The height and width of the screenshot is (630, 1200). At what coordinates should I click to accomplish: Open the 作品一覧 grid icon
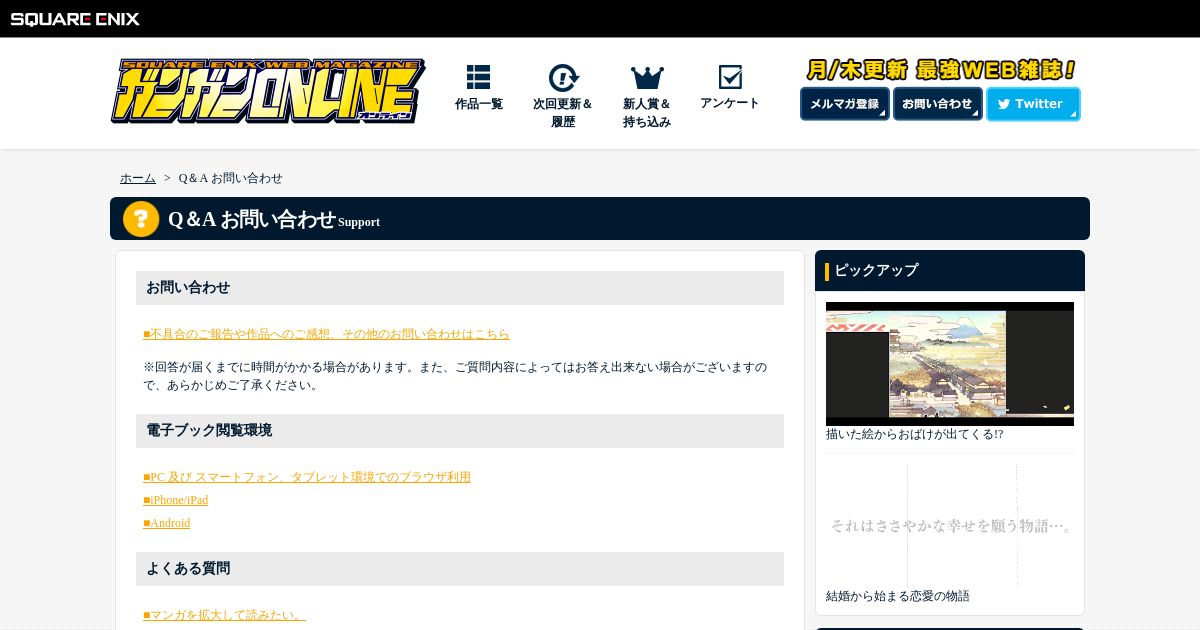478,77
